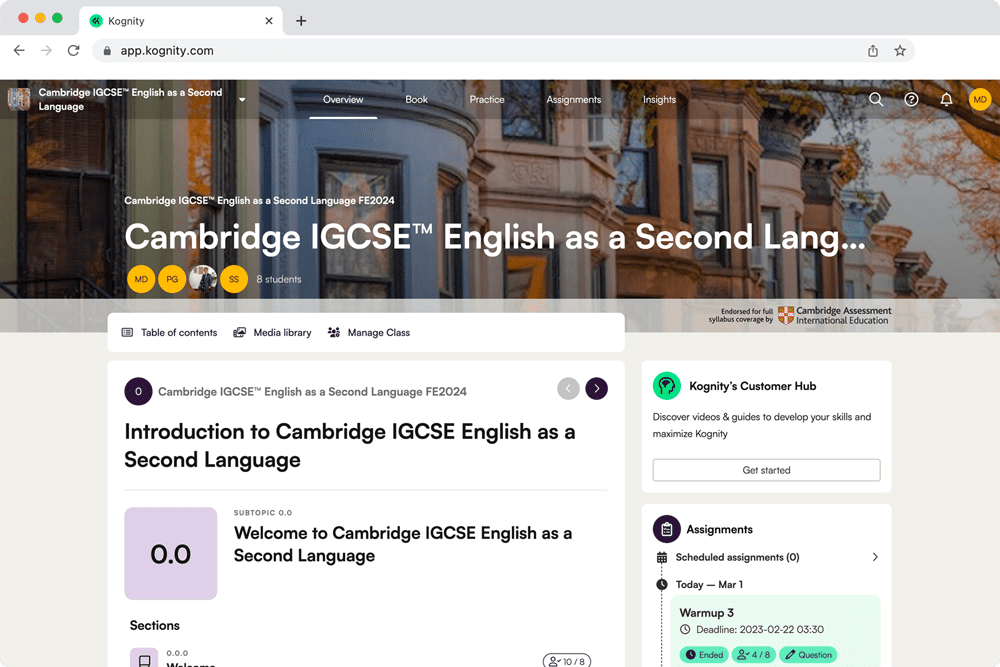Open the course switcher dropdown arrow
The image size is (1000, 667).
click(241, 99)
